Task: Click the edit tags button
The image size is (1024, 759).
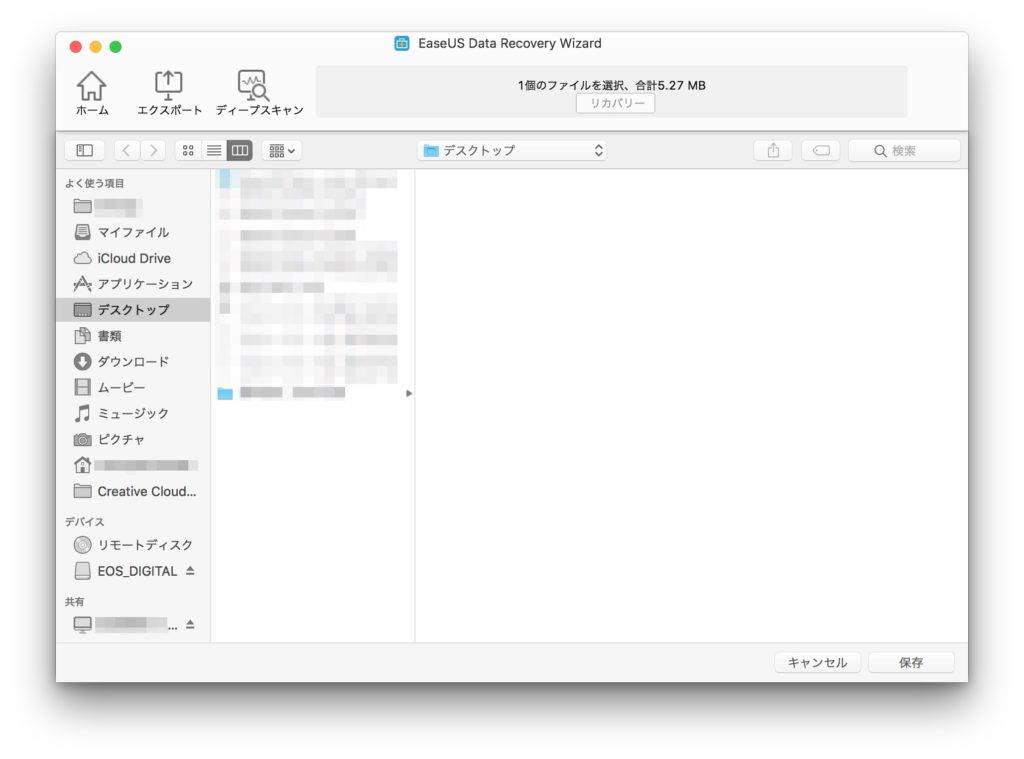Action: [x=821, y=151]
